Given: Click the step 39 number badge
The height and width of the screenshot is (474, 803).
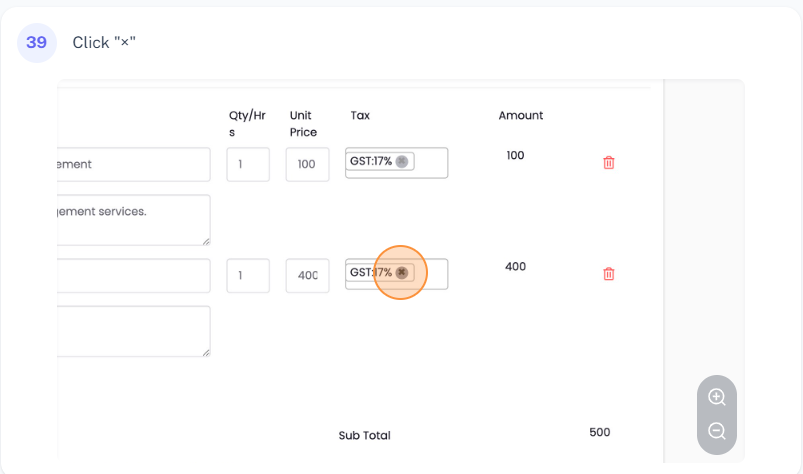Looking at the screenshot, I should pyautogui.click(x=36, y=43).
